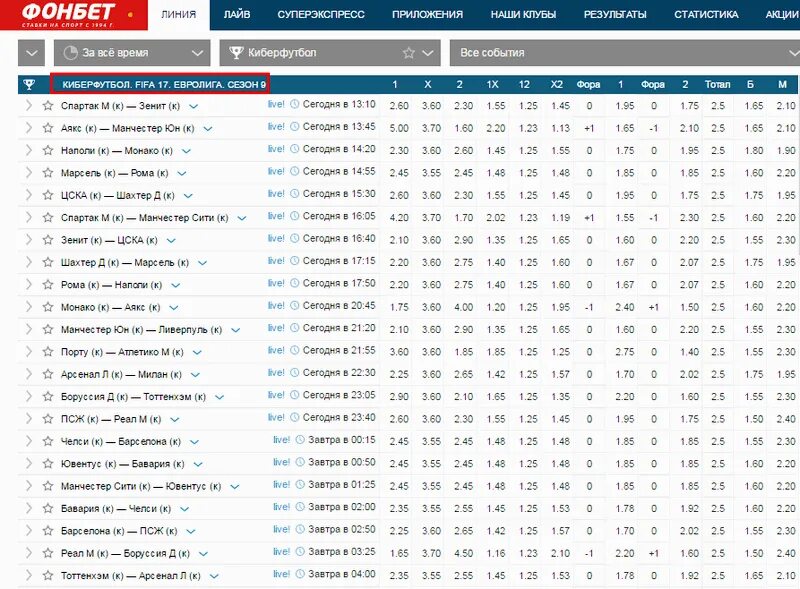Click live! label for Манчестер Сити — Ювентус
The width and height of the screenshot is (800, 589).
[x=281, y=484]
